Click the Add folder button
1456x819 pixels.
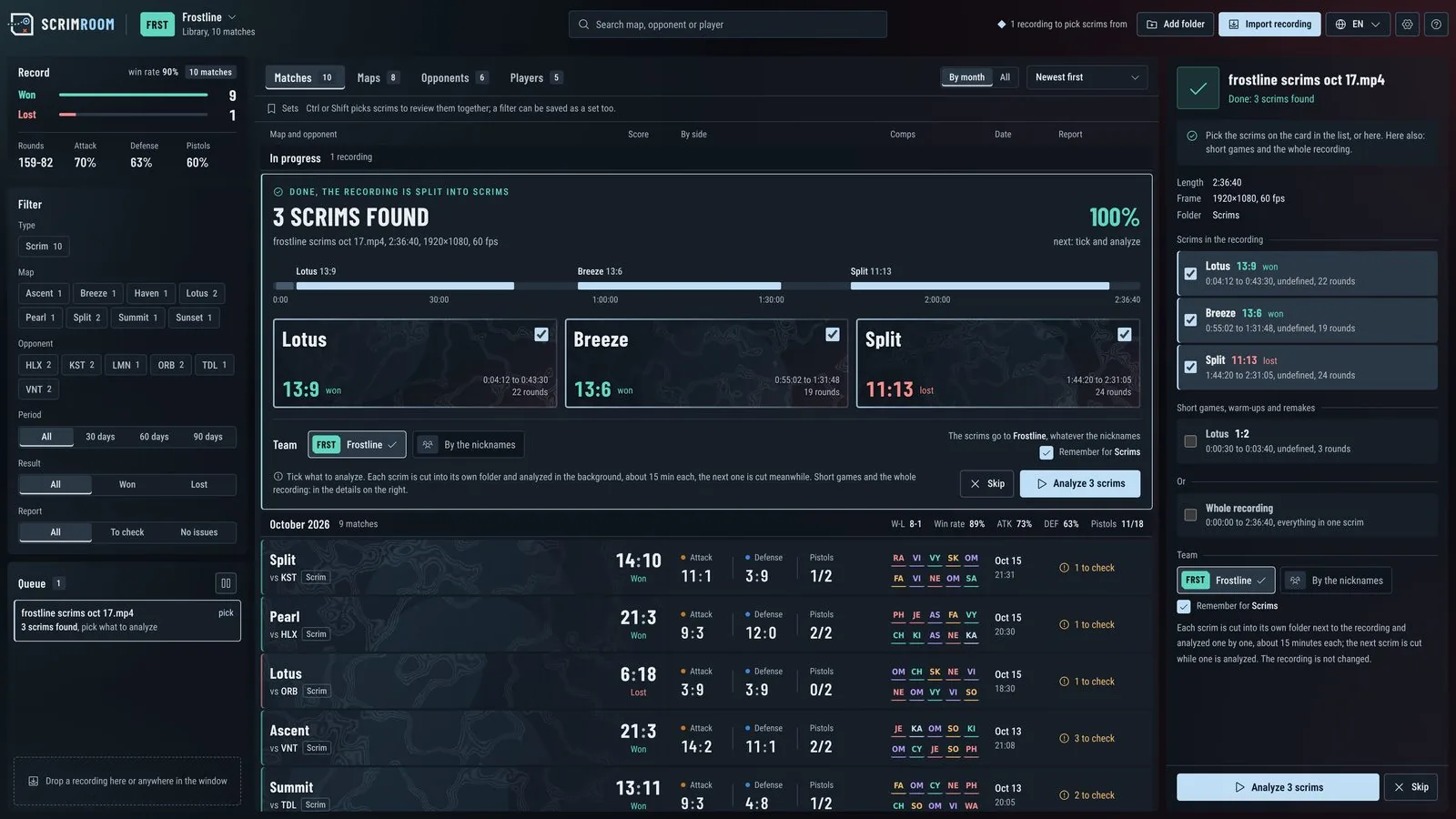click(1175, 25)
